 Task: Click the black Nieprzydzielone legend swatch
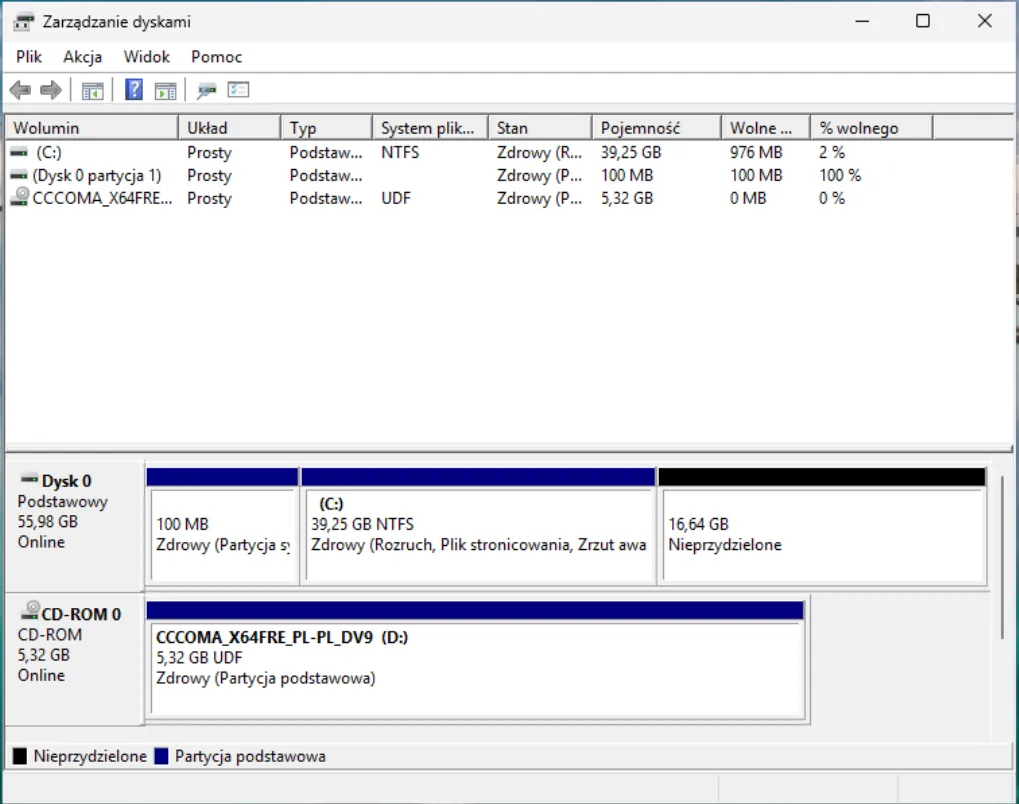click(20, 757)
